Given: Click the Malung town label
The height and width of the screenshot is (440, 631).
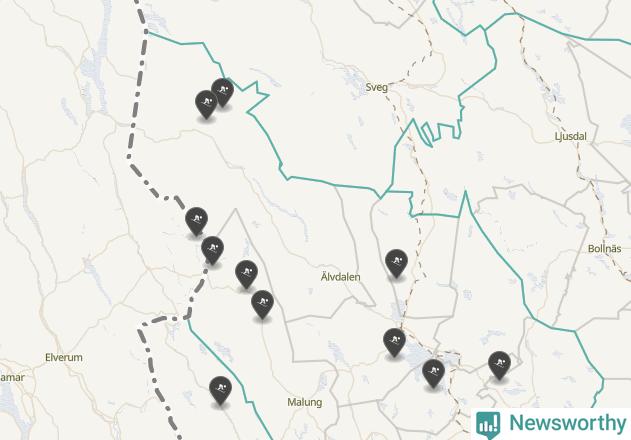Looking at the screenshot, I should [305, 402].
